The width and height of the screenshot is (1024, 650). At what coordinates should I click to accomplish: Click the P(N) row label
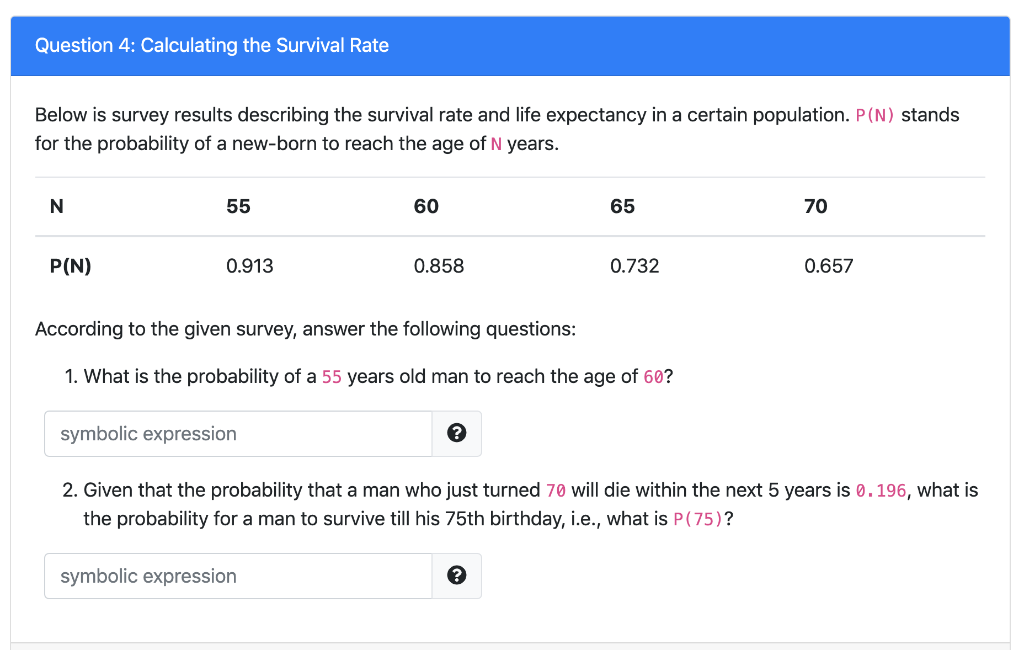pyautogui.click(x=70, y=266)
